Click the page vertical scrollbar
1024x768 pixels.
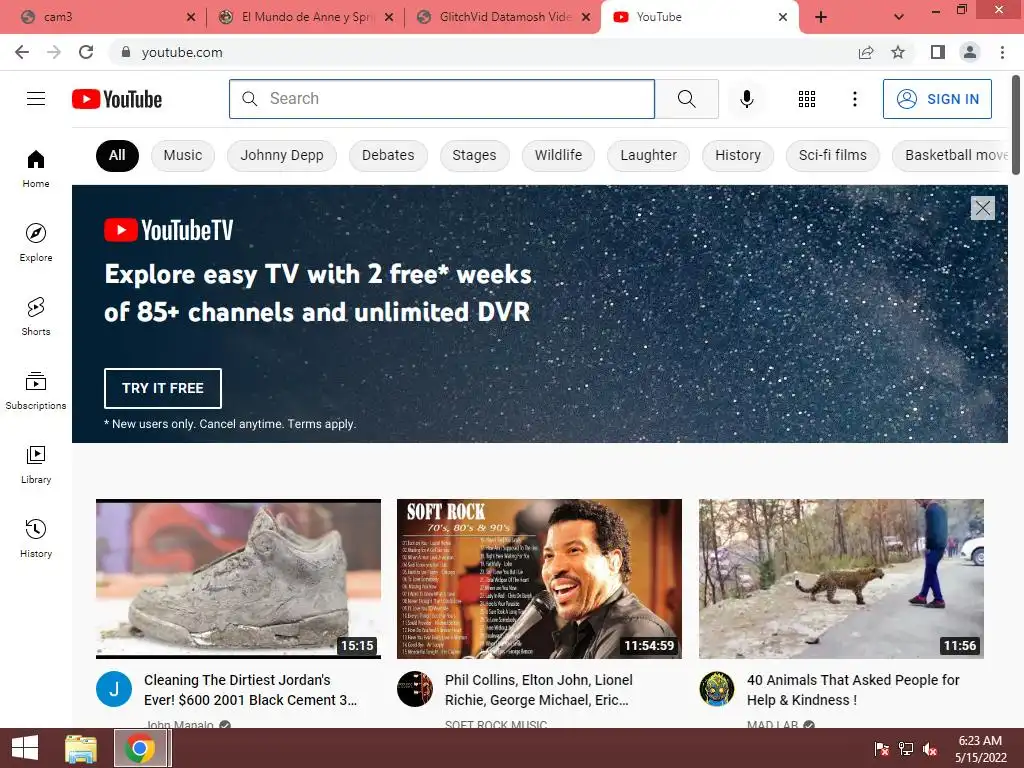point(1016,125)
